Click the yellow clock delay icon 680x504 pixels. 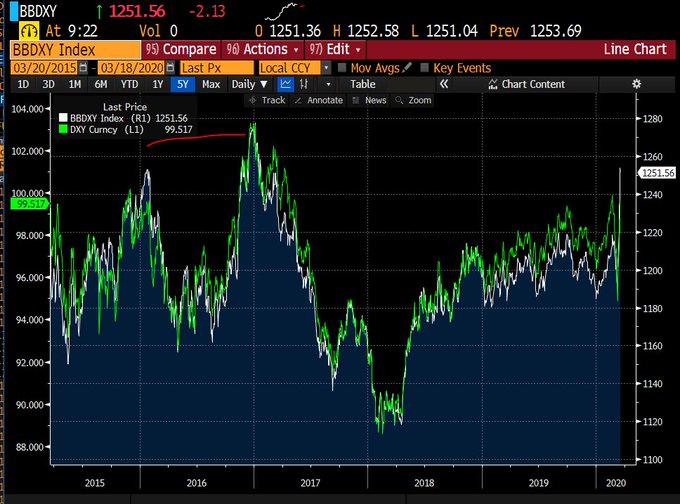tap(29, 31)
